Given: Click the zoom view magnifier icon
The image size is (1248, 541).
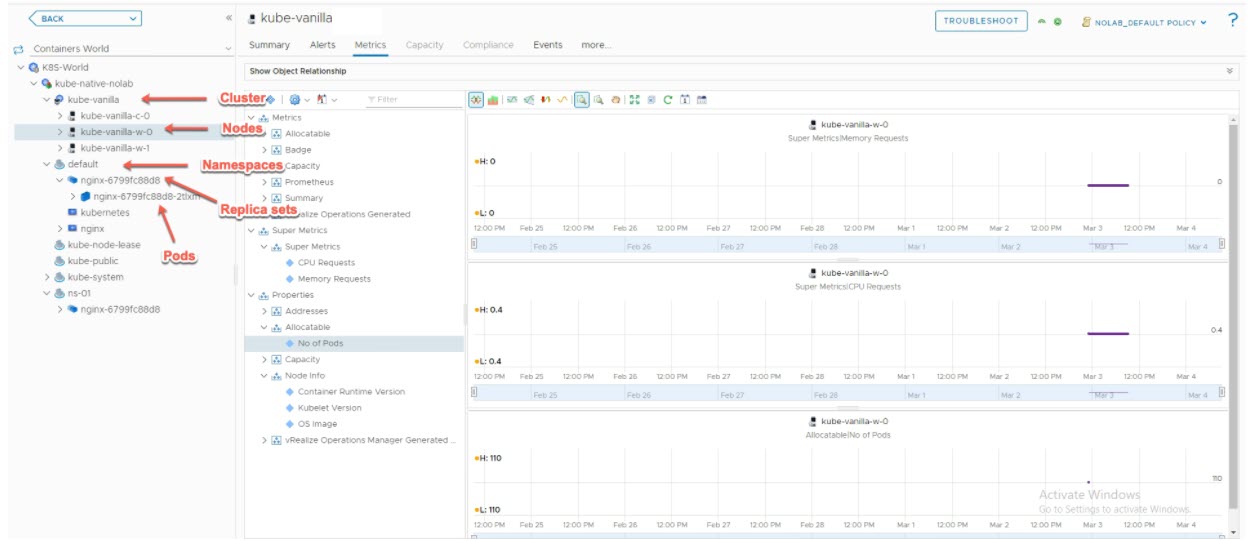Looking at the screenshot, I should point(581,100).
